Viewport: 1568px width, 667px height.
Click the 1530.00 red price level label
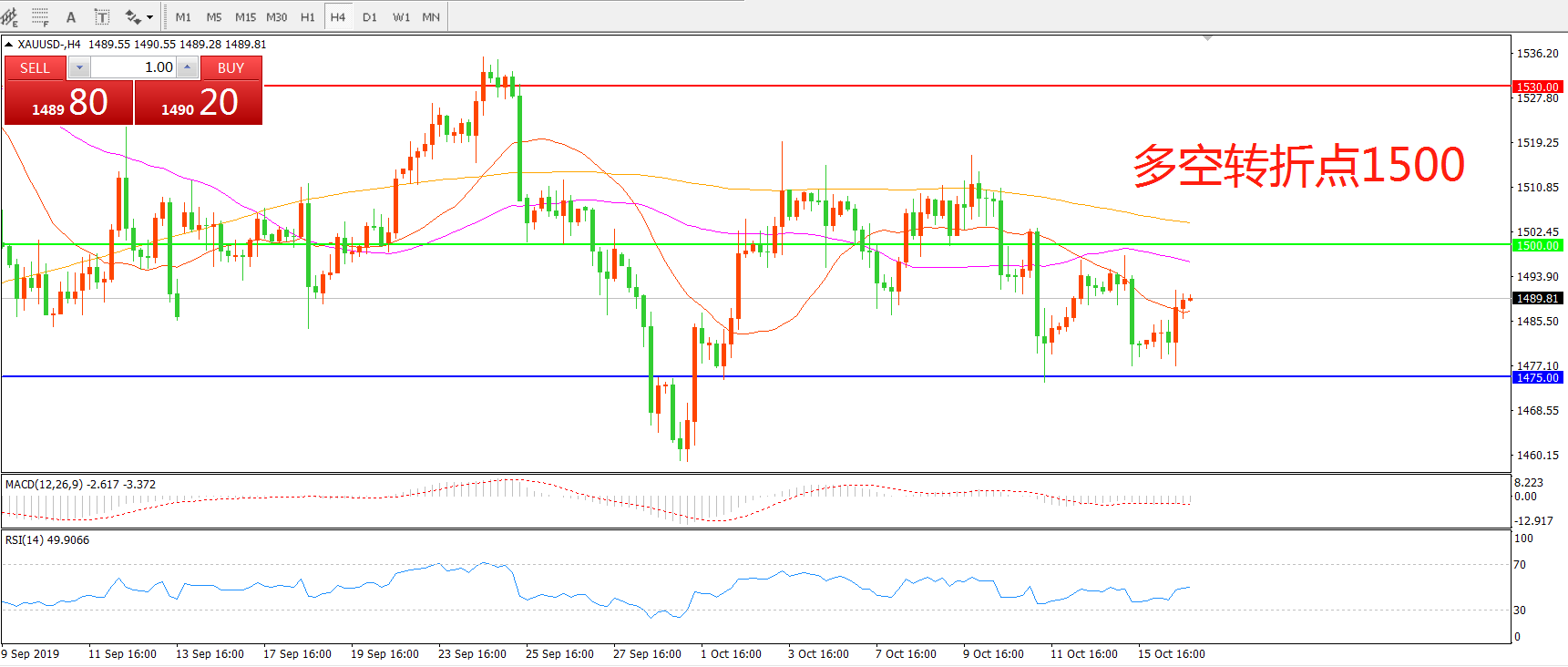1537,87
